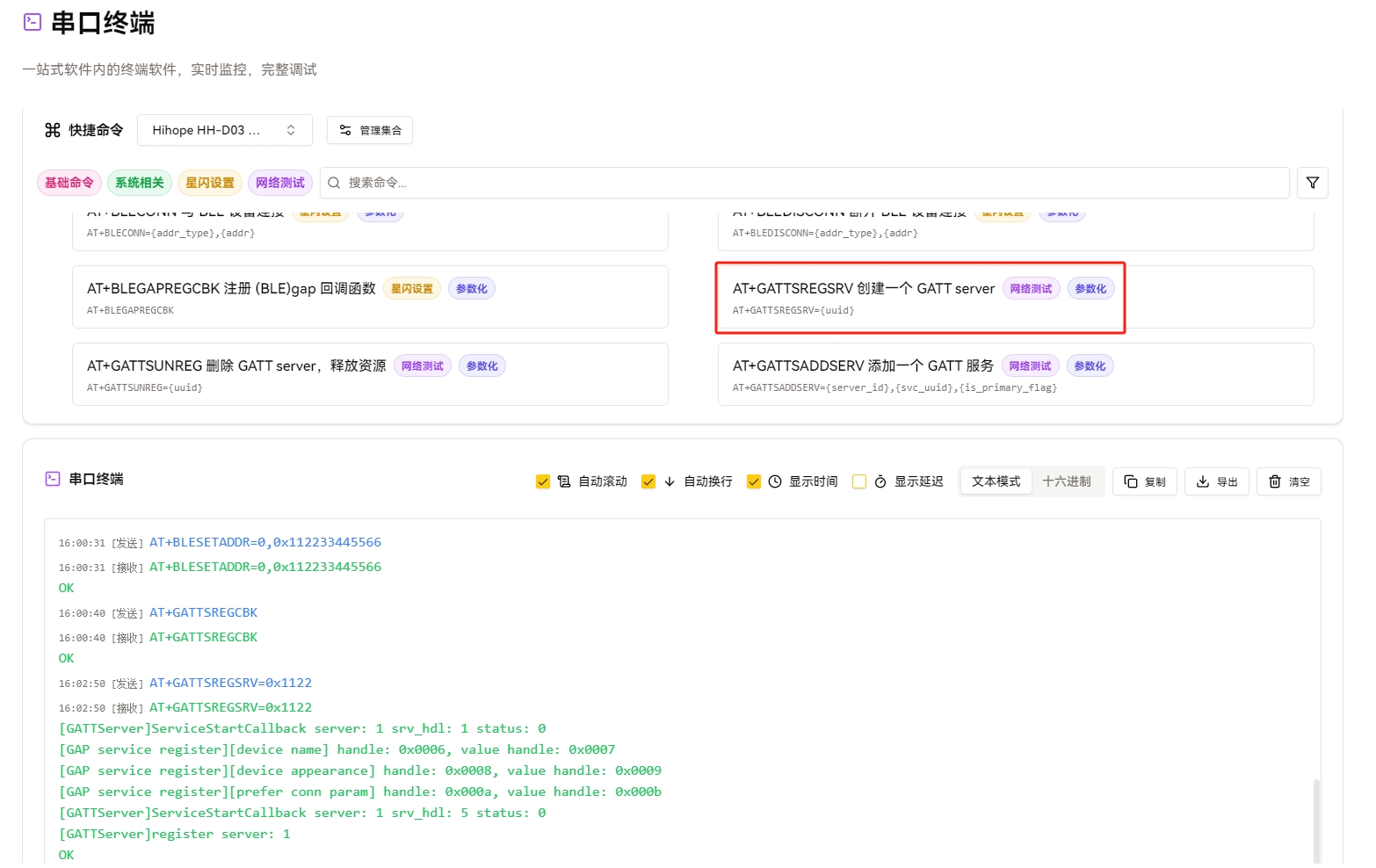Toggle the 自动滚动 checkbox
The width and height of the screenshot is (1376, 868).
543,481
